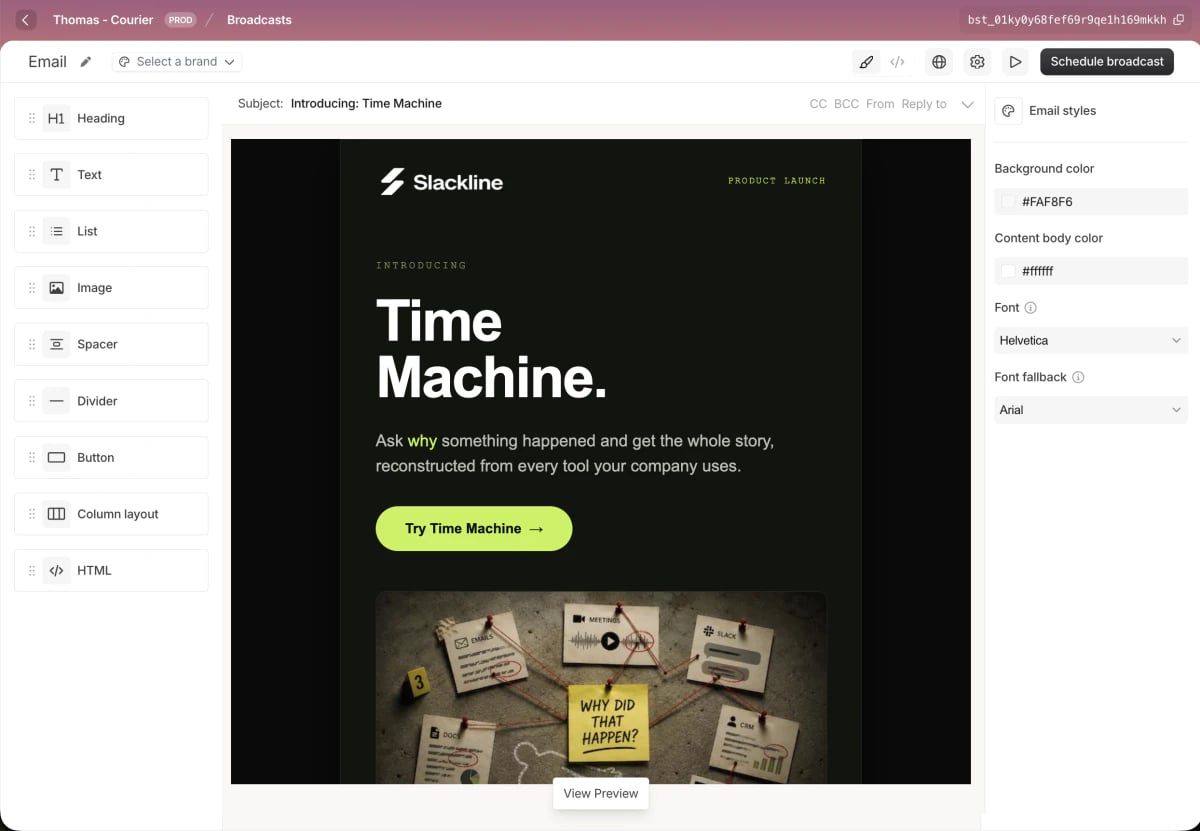Open broadcast settings gear icon
Screen dimensions: 1200x831
(977, 62)
